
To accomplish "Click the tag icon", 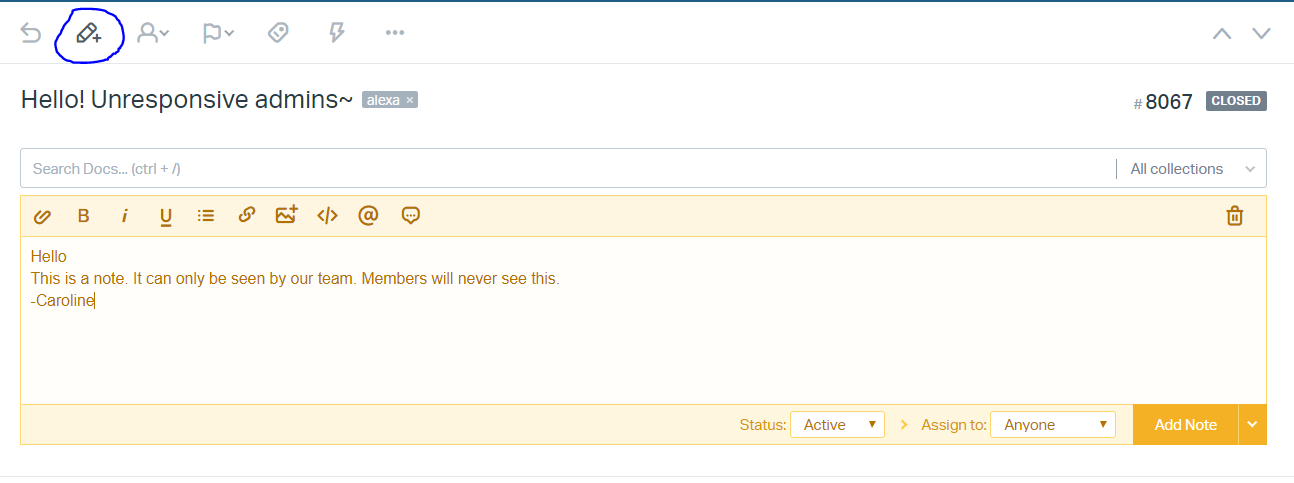I will click(x=279, y=34).
